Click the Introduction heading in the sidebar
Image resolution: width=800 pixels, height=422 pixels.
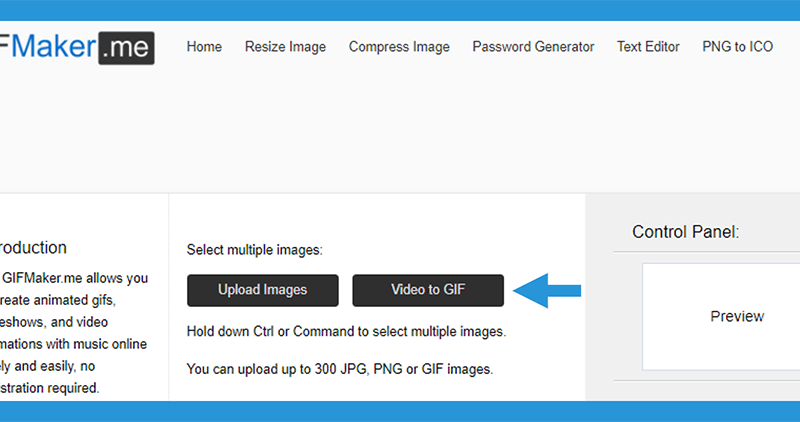[x=33, y=247]
